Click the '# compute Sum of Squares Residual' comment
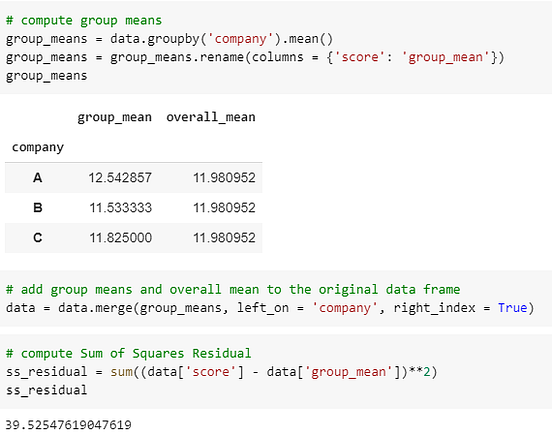552x443 pixels. 128,353
